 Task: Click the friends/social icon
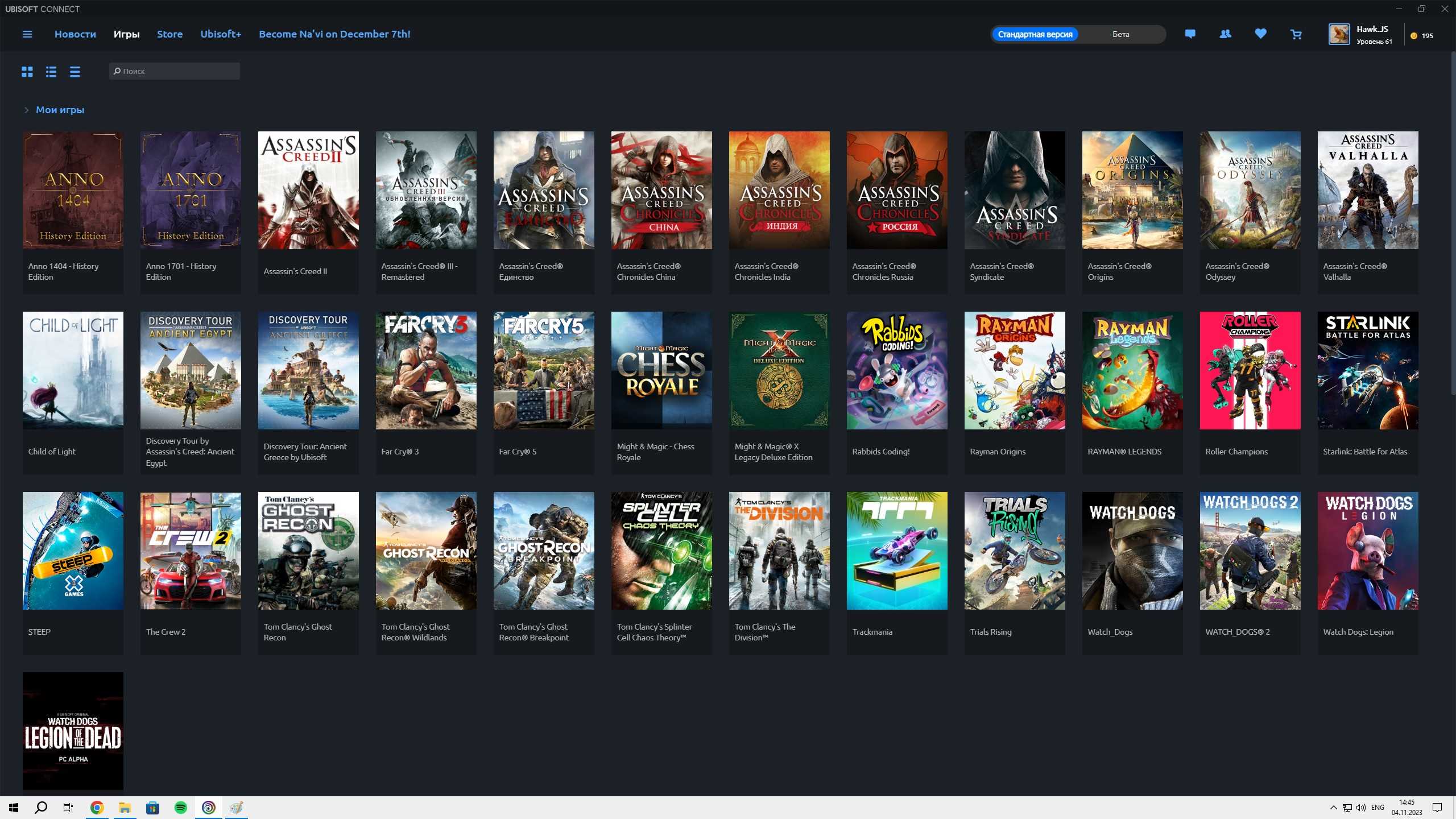click(x=1225, y=33)
